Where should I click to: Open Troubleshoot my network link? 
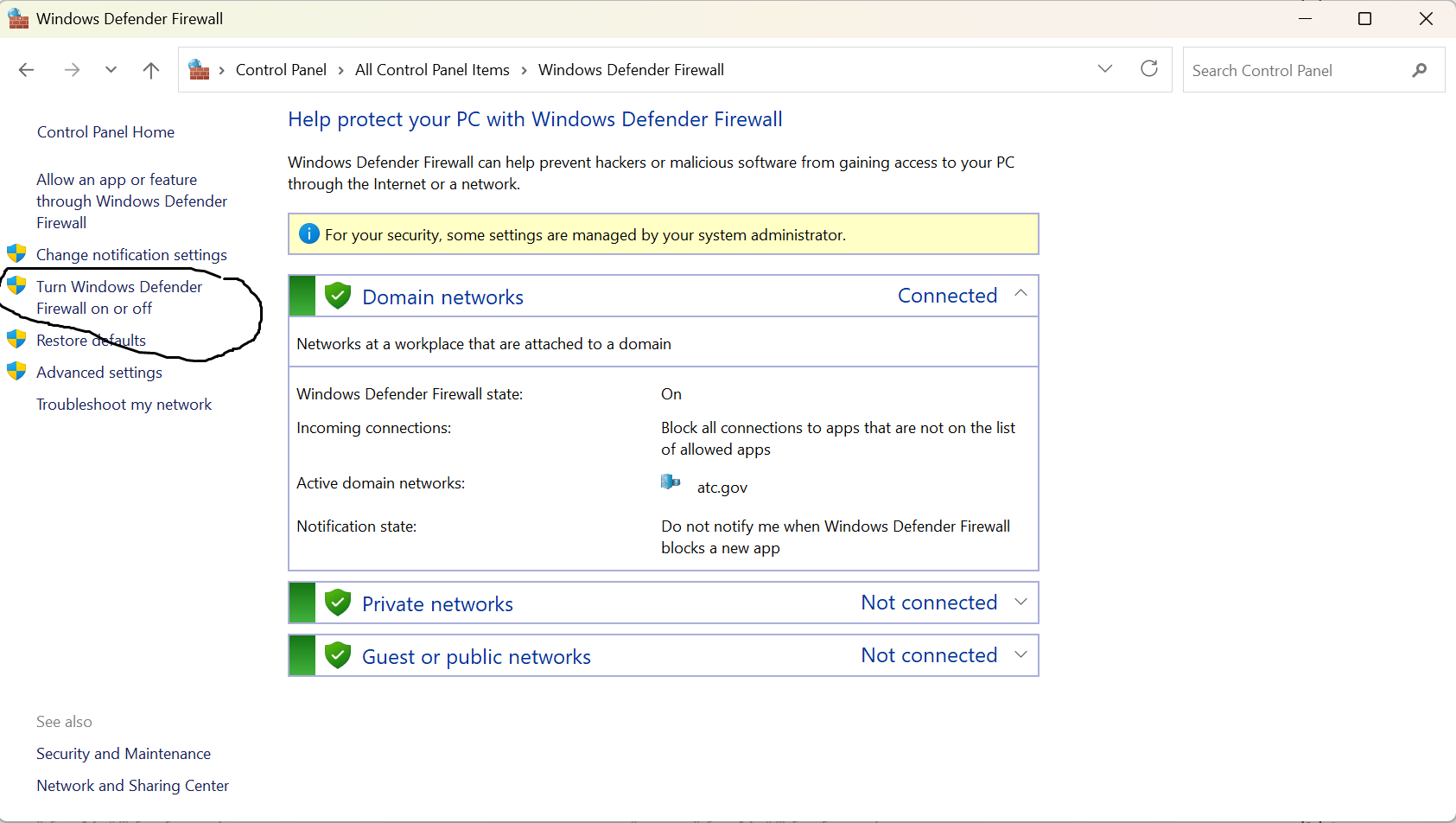[x=124, y=405]
